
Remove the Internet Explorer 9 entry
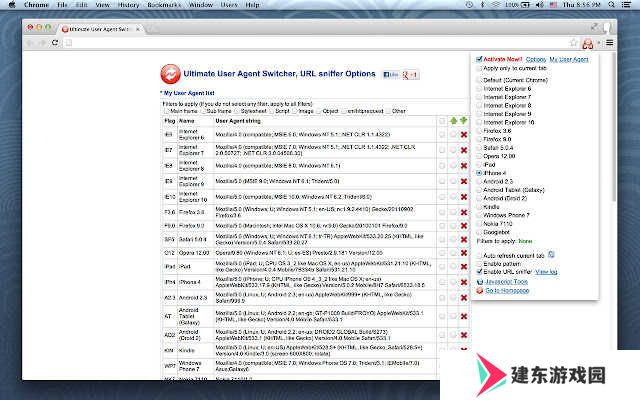[464, 181]
